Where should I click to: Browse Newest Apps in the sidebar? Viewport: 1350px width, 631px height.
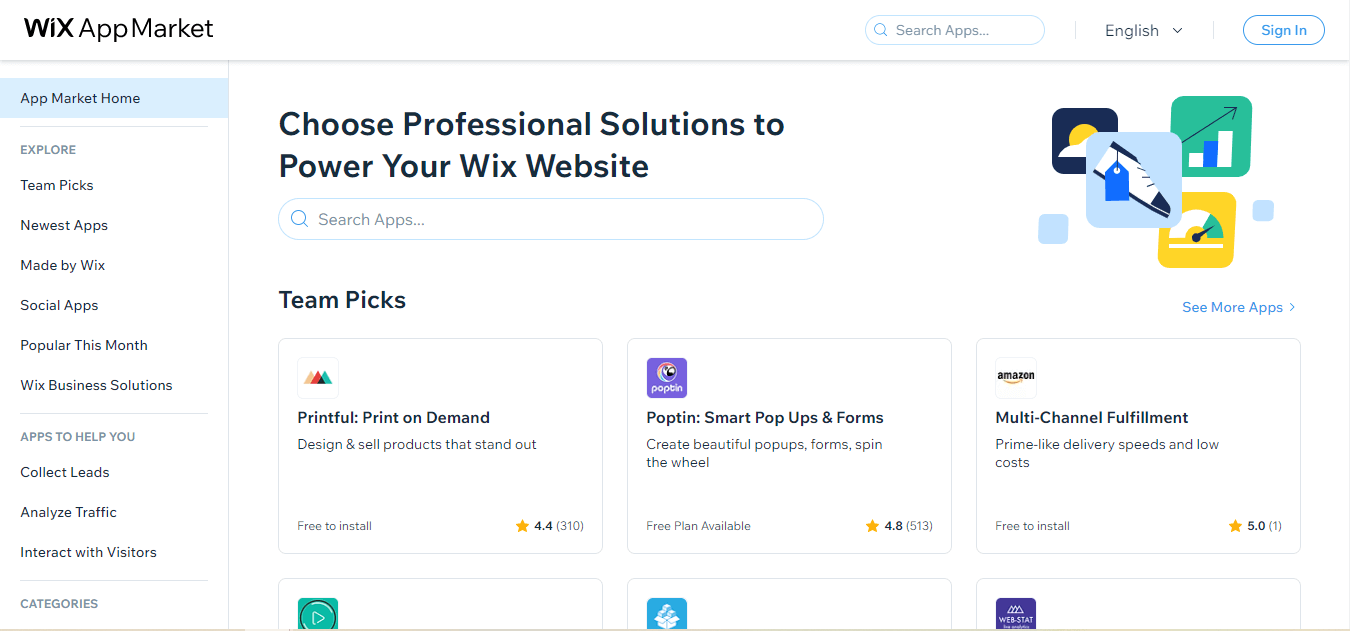[64, 225]
